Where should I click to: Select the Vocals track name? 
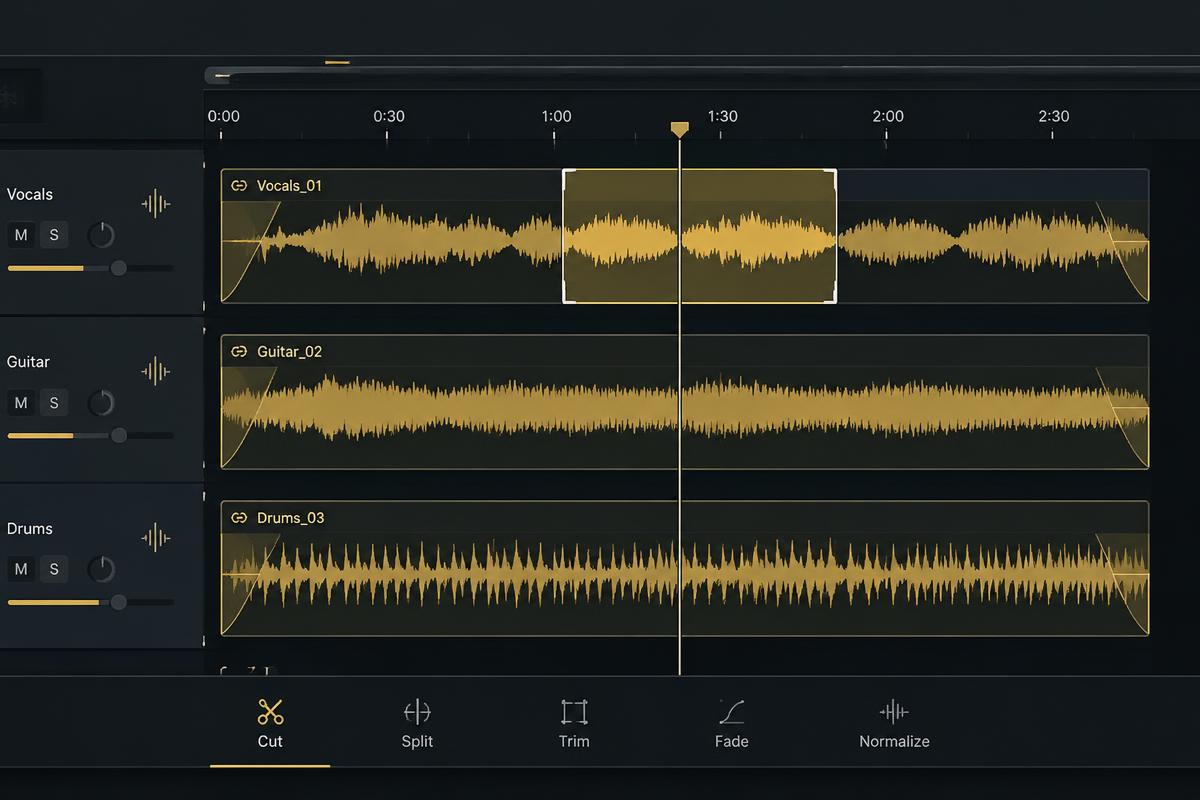pyautogui.click(x=30, y=194)
